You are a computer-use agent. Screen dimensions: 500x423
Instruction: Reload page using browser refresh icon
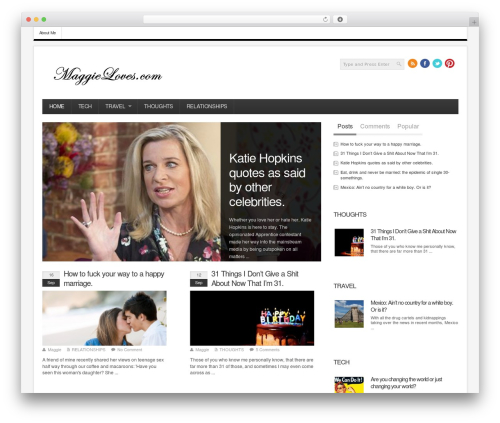325,20
